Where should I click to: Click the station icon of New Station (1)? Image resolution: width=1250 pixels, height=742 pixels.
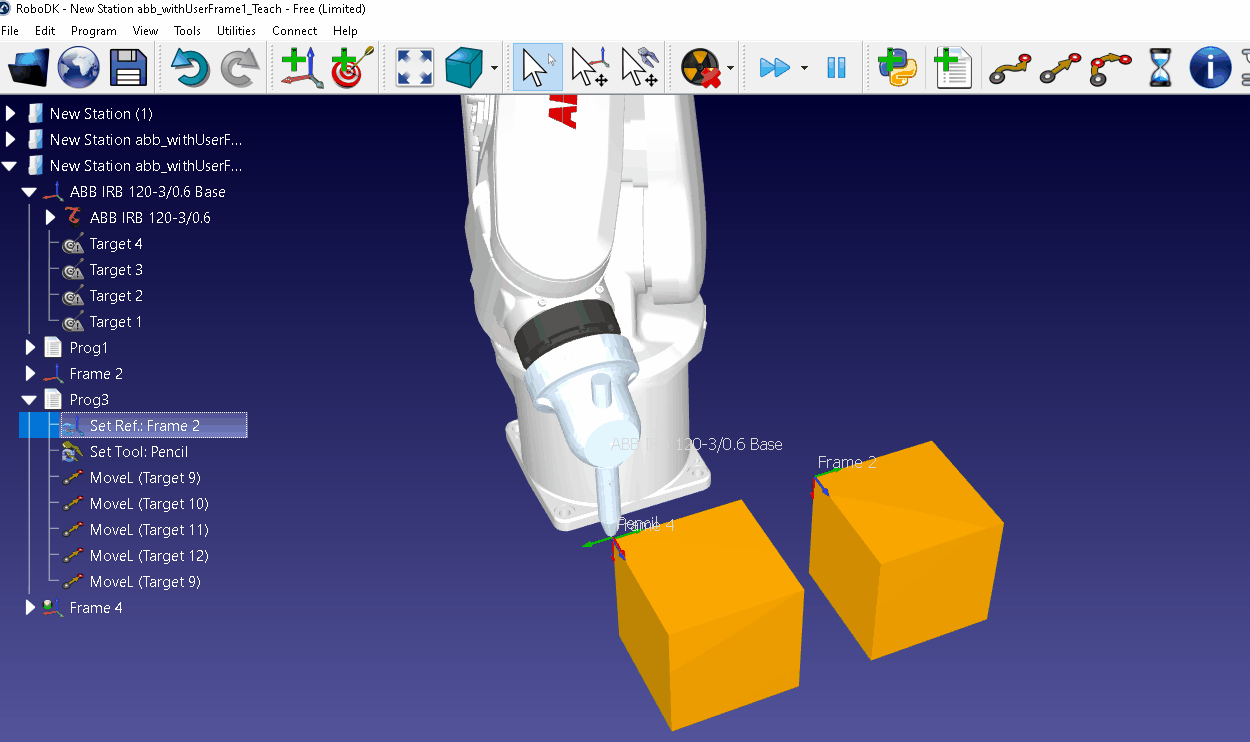tap(35, 114)
